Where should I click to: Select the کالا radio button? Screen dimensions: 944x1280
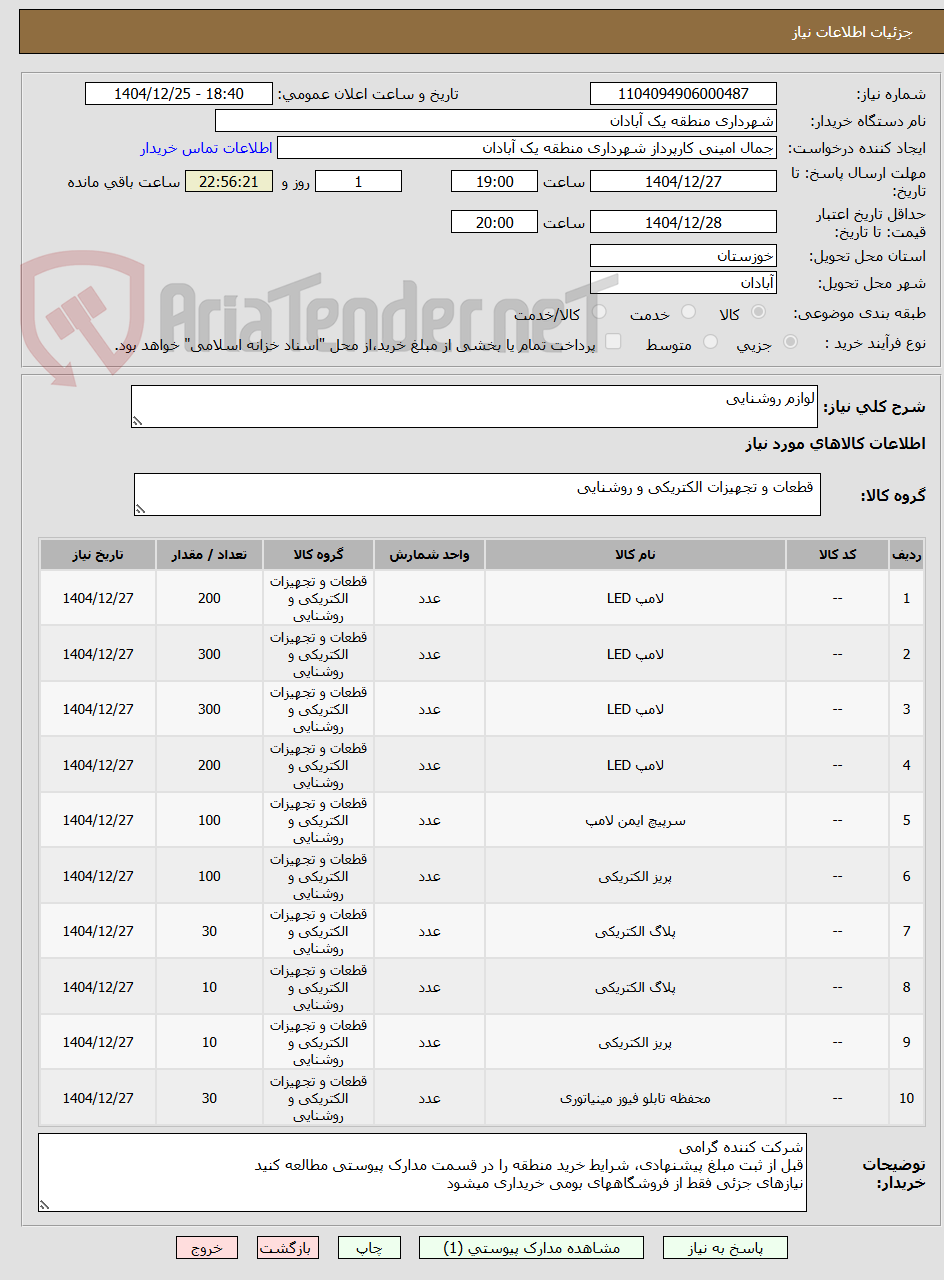pyautogui.click(x=758, y=313)
